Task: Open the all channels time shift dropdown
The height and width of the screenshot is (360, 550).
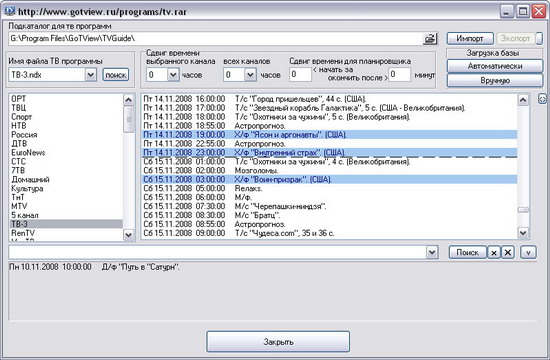Action: pos(250,75)
